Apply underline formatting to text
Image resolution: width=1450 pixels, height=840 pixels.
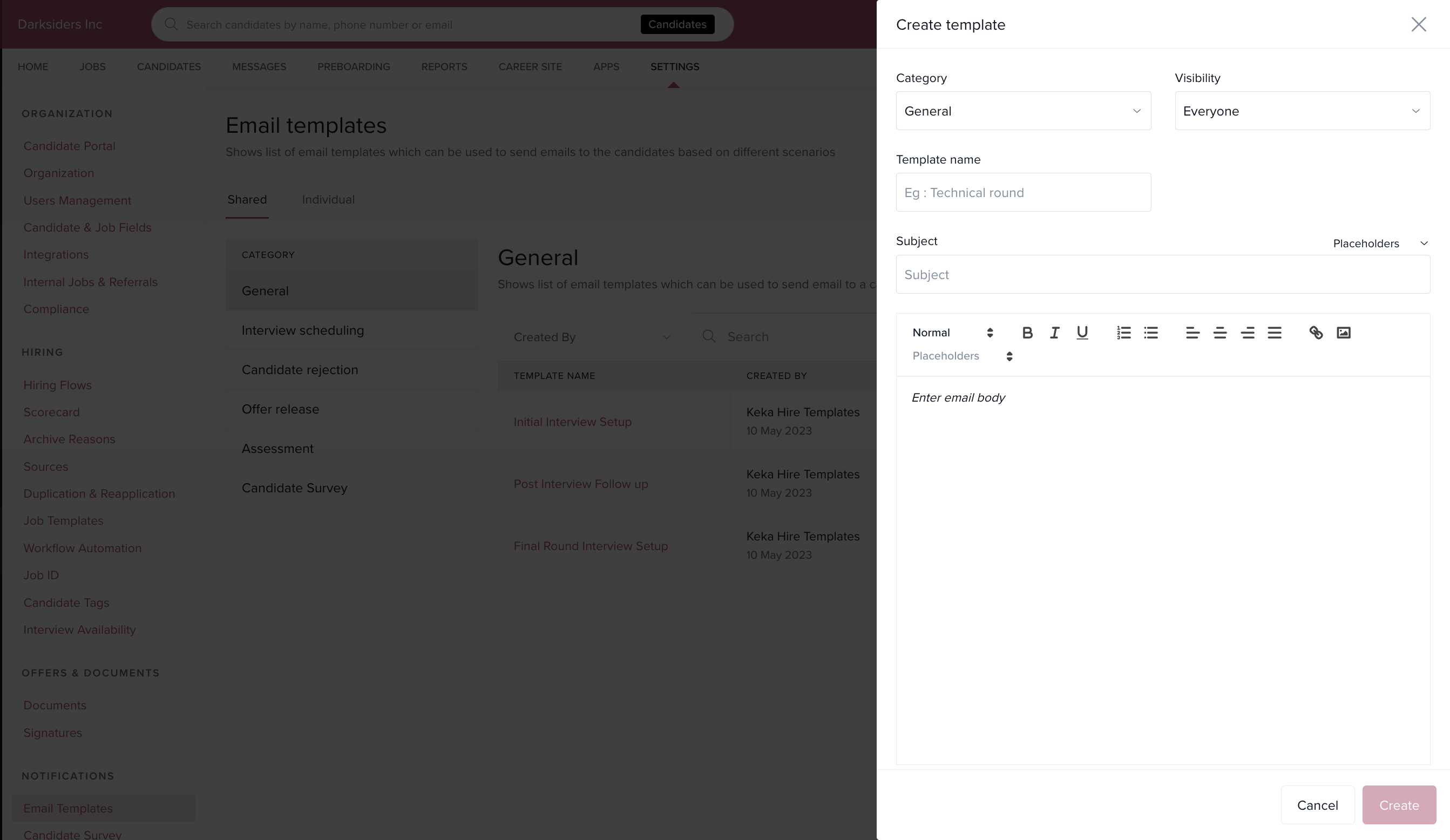click(1082, 333)
